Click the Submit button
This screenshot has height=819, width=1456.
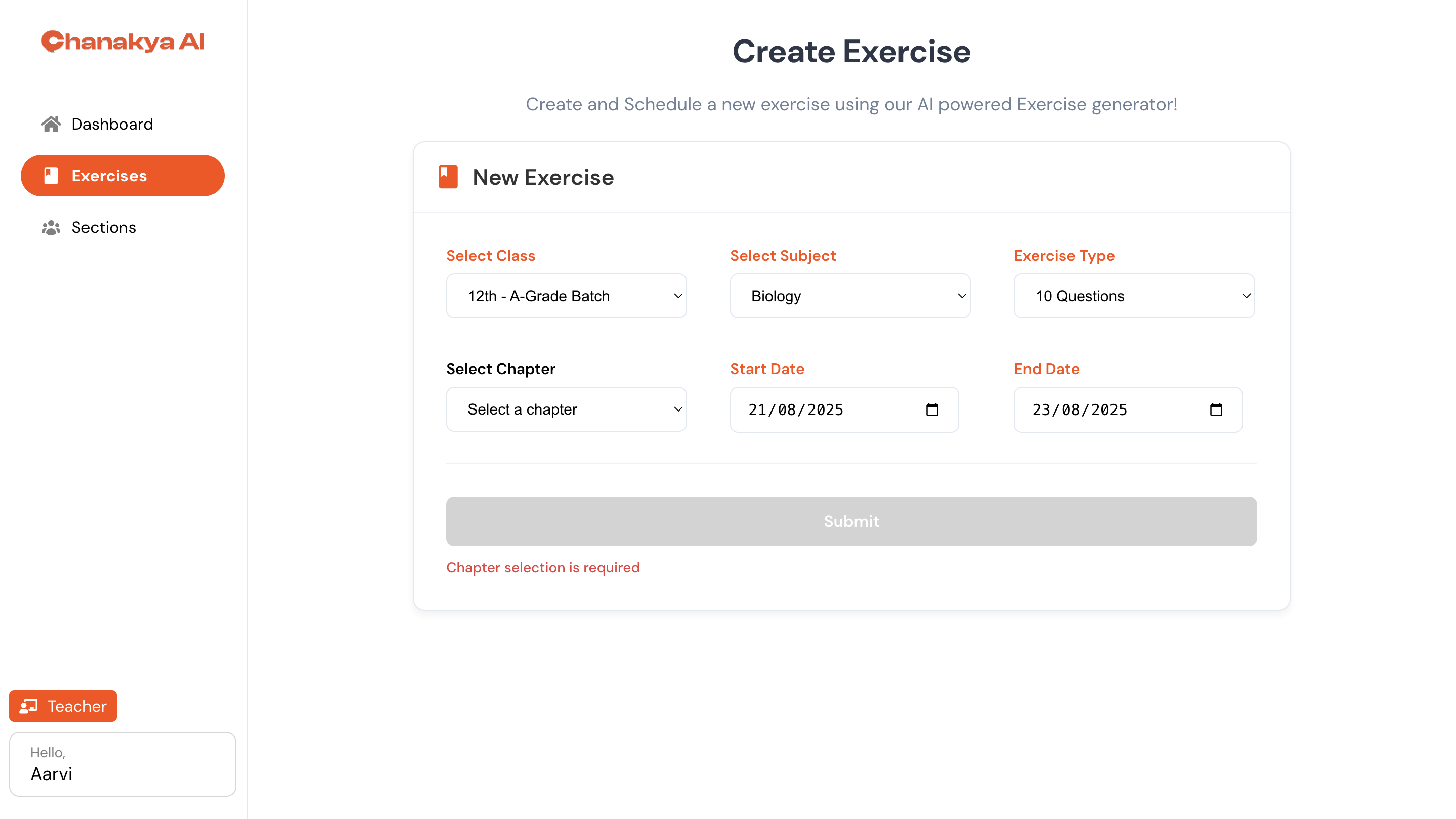(x=851, y=521)
